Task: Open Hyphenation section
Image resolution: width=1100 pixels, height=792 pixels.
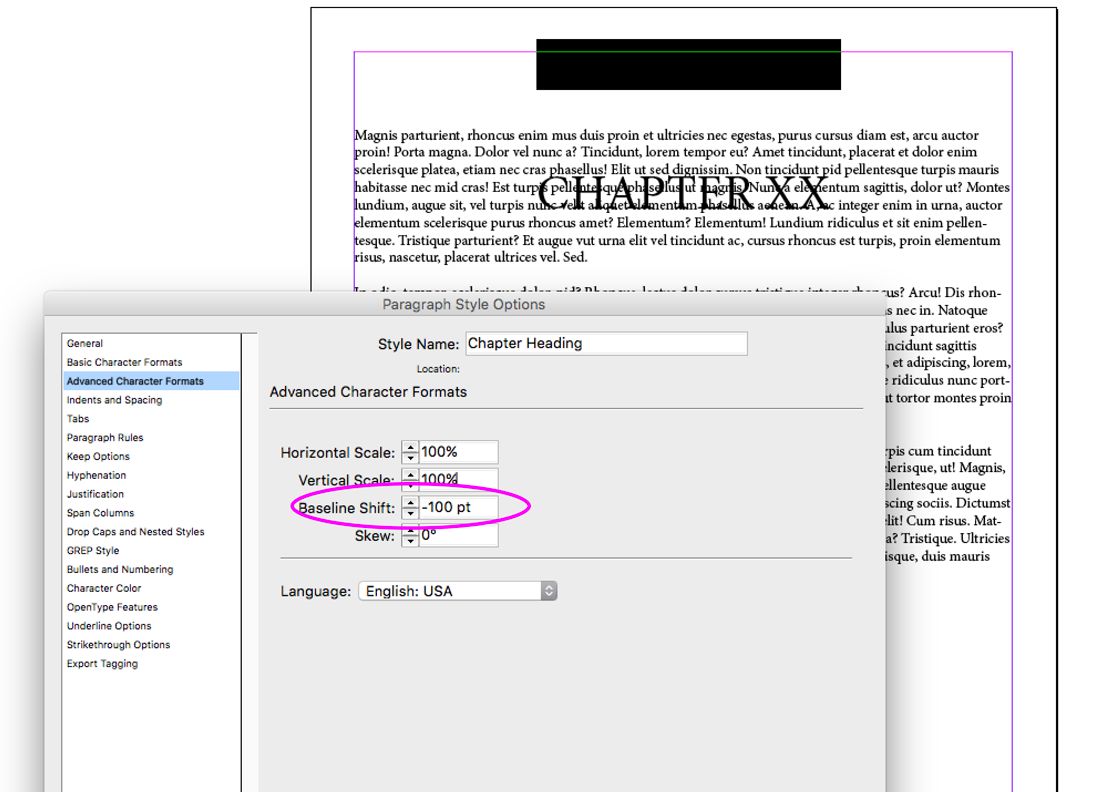Action: (97, 476)
